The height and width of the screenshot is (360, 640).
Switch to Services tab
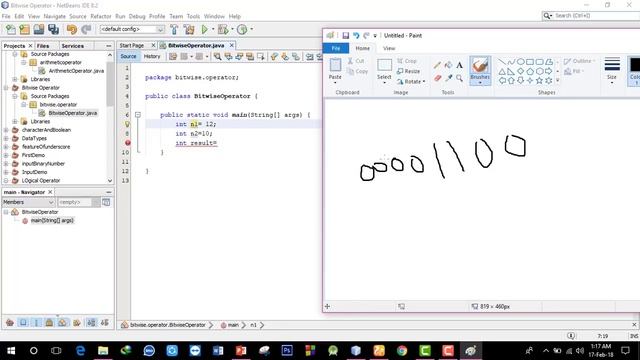73,46
